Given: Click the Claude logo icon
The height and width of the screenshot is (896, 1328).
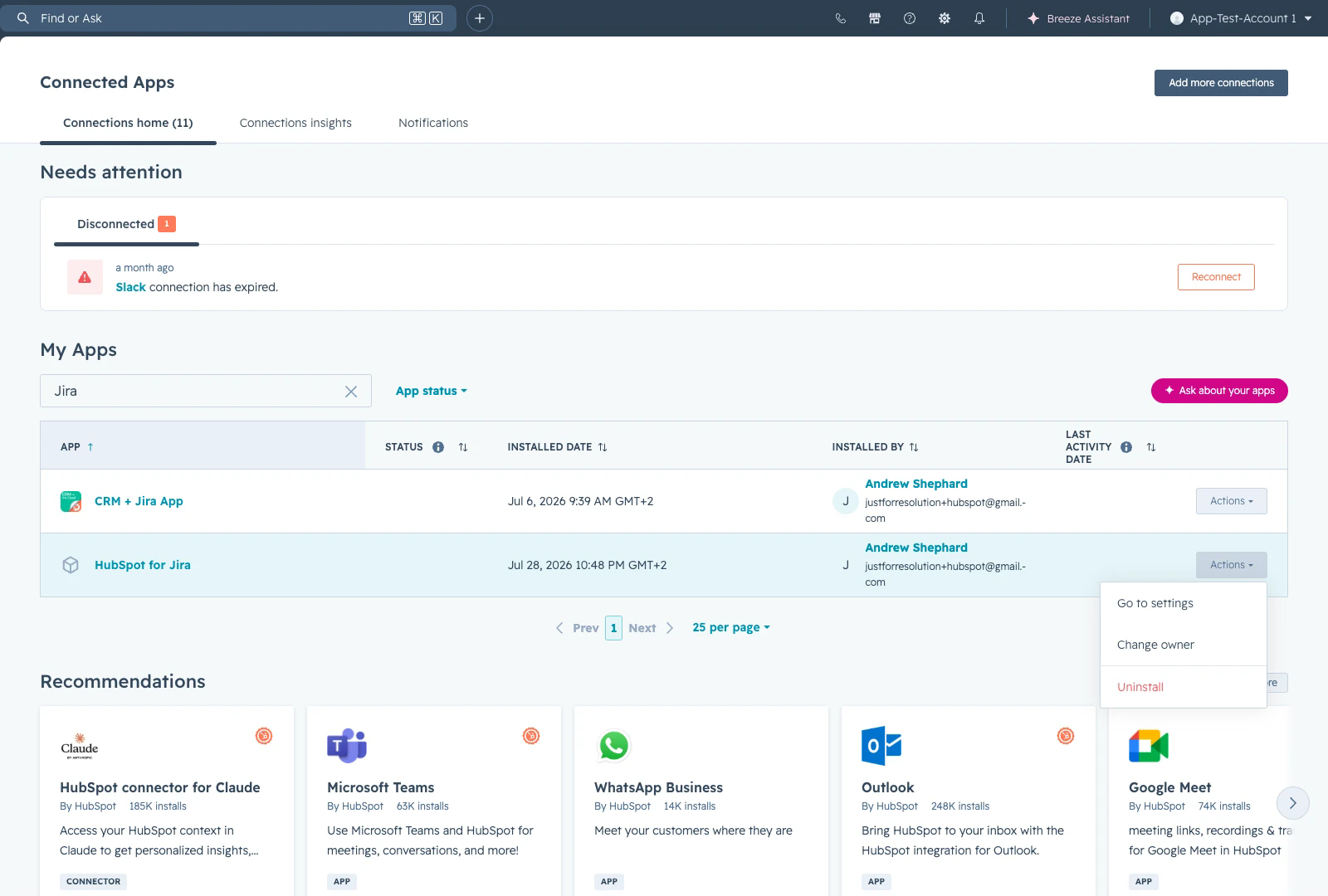Looking at the screenshot, I should 80,746.
